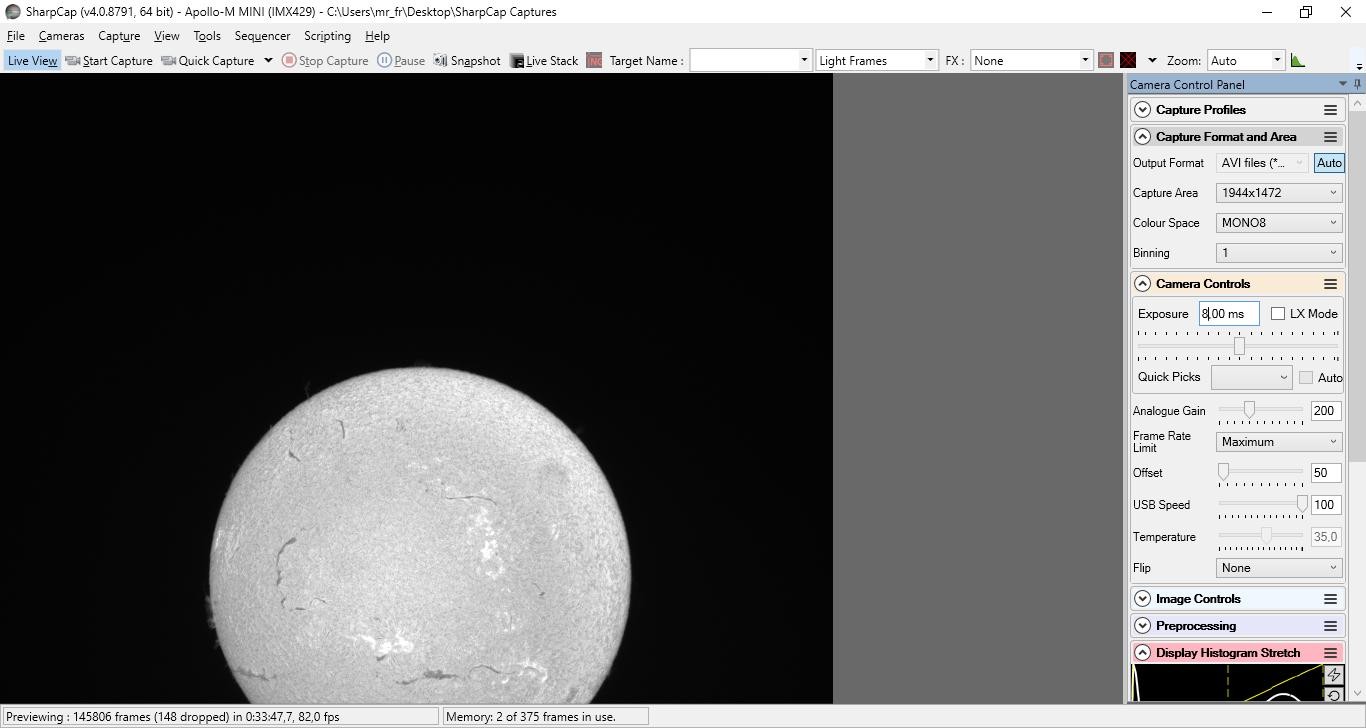Click the Quick Capture toolbar button
The width and height of the screenshot is (1366, 728).
[208, 60]
